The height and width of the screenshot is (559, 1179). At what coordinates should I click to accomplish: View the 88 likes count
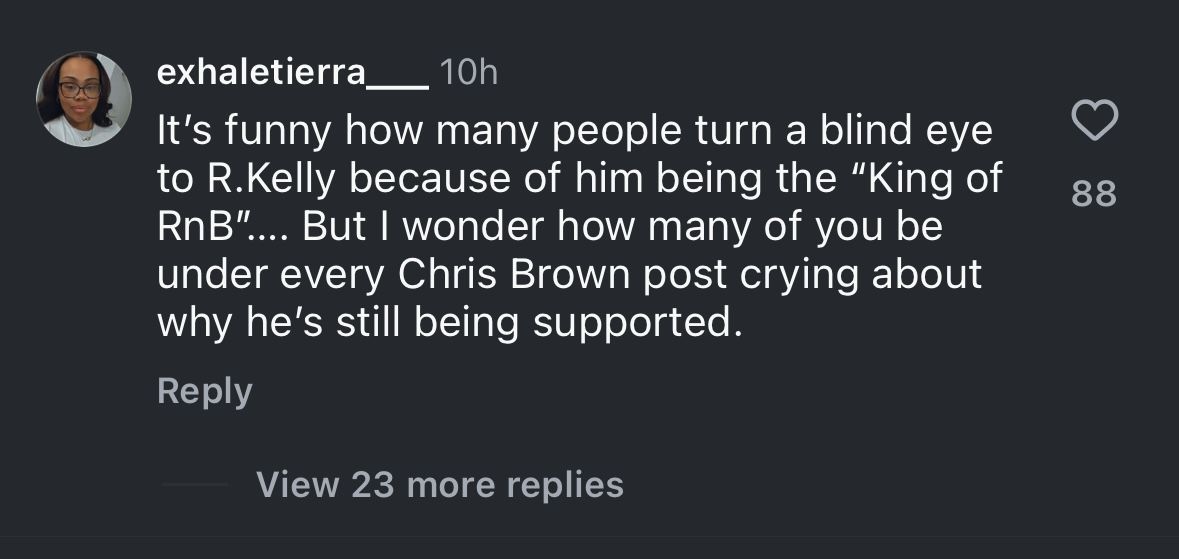1093,193
